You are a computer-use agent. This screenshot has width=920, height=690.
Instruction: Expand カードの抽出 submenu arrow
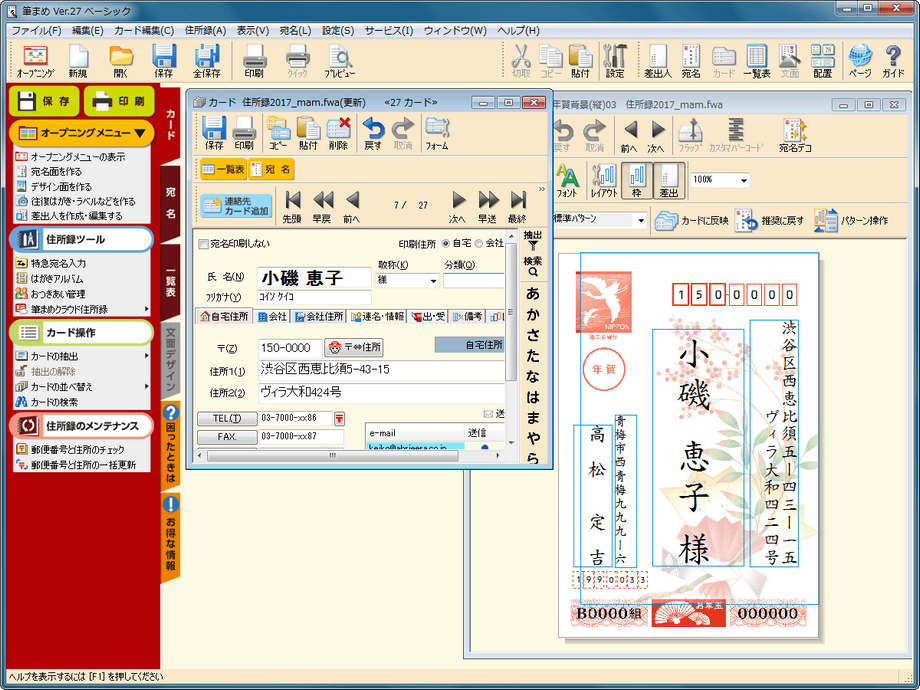[146, 356]
